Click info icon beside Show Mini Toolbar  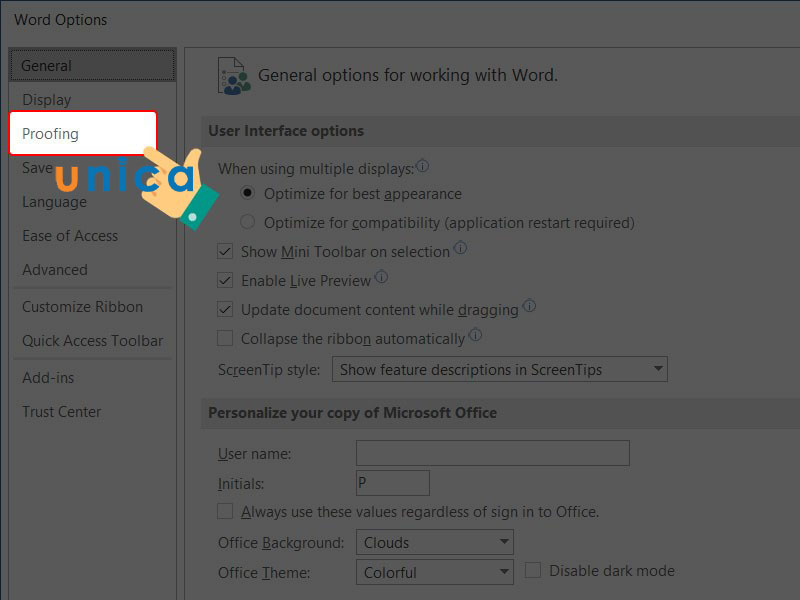460,248
